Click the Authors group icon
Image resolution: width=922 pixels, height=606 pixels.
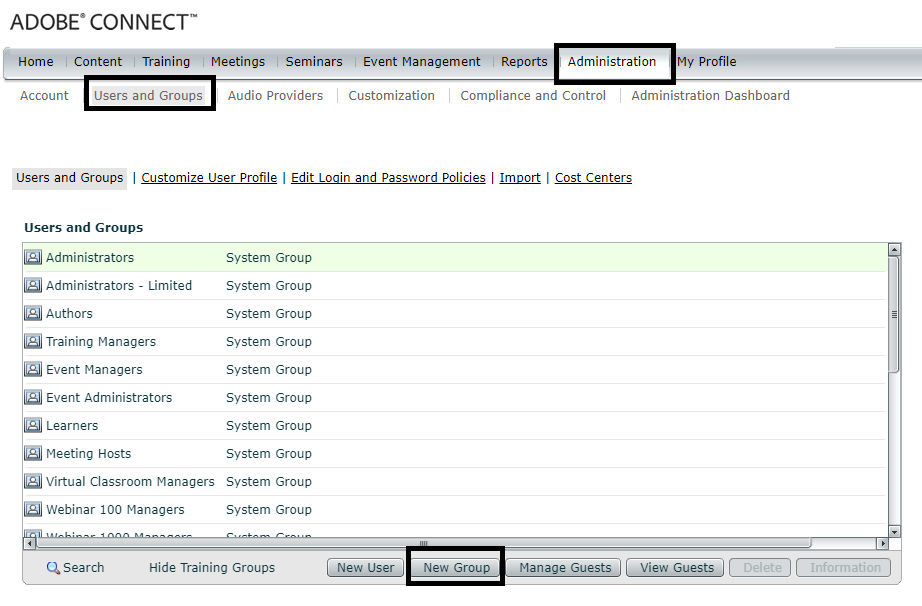pos(33,313)
